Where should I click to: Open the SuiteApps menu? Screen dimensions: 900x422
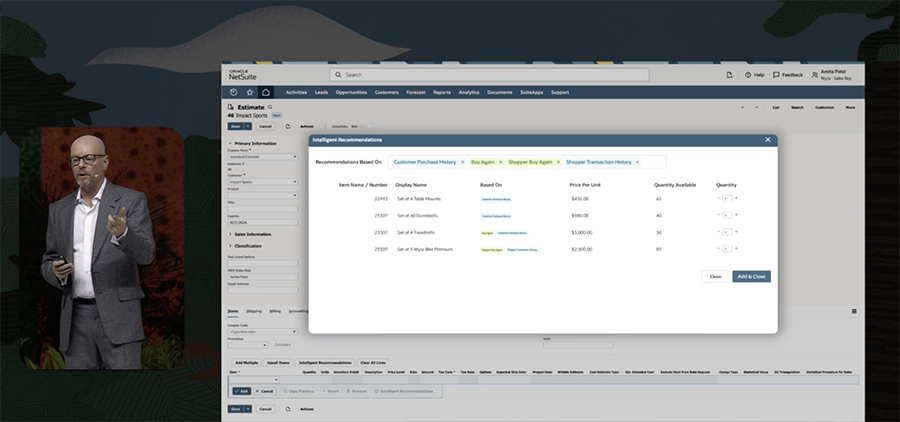[531, 92]
